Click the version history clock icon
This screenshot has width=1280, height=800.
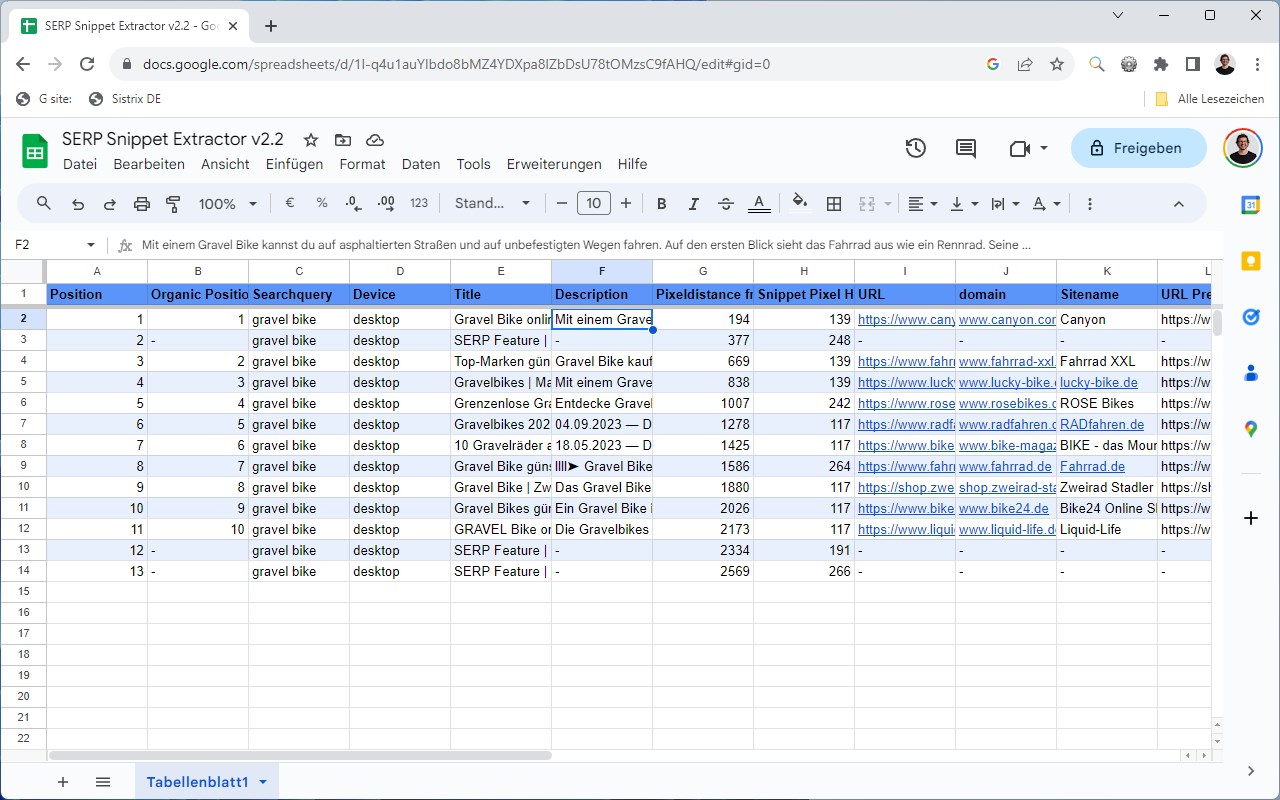click(x=915, y=147)
